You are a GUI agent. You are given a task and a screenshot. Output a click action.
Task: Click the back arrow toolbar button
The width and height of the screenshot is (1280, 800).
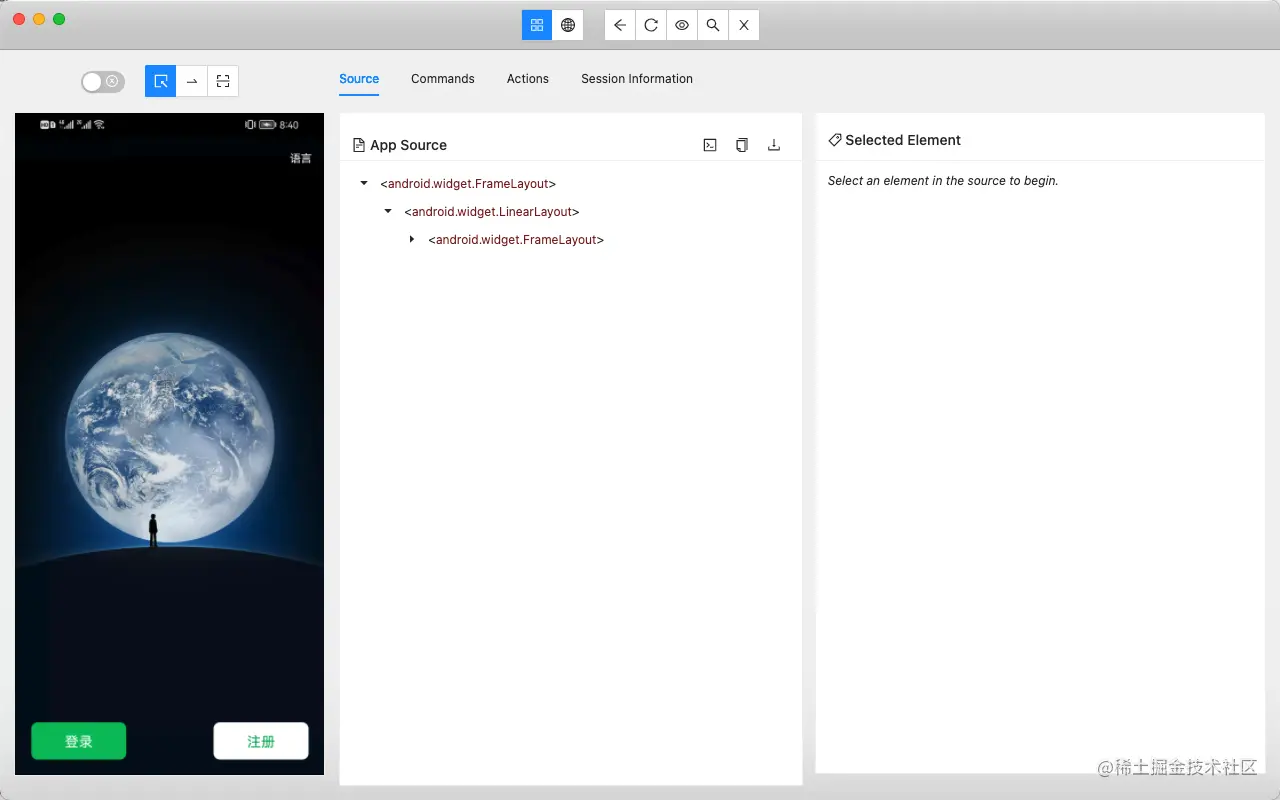point(620,25)
